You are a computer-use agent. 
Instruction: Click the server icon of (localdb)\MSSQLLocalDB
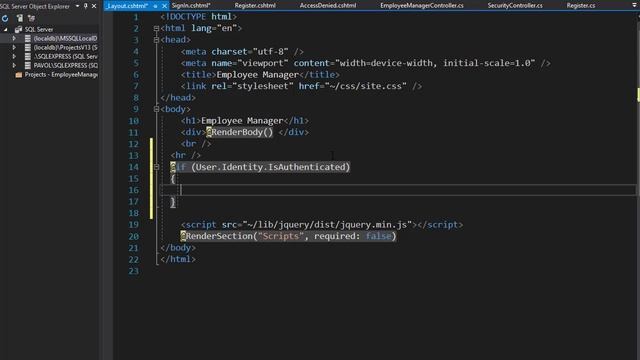(x=28, y=38)
